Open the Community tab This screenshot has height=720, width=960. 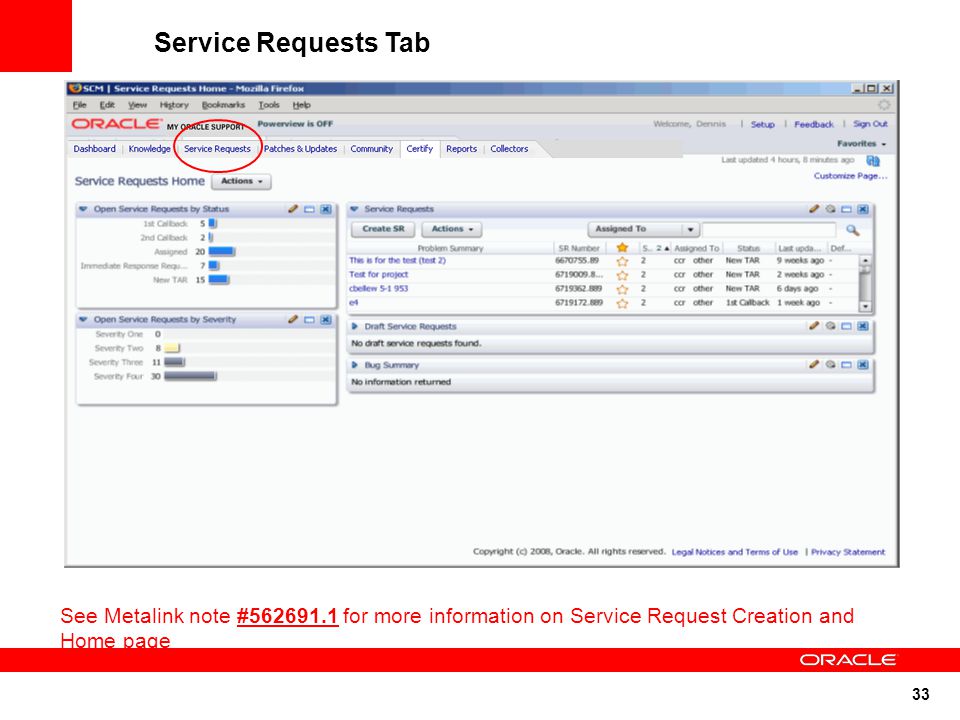tap(372, 149)
